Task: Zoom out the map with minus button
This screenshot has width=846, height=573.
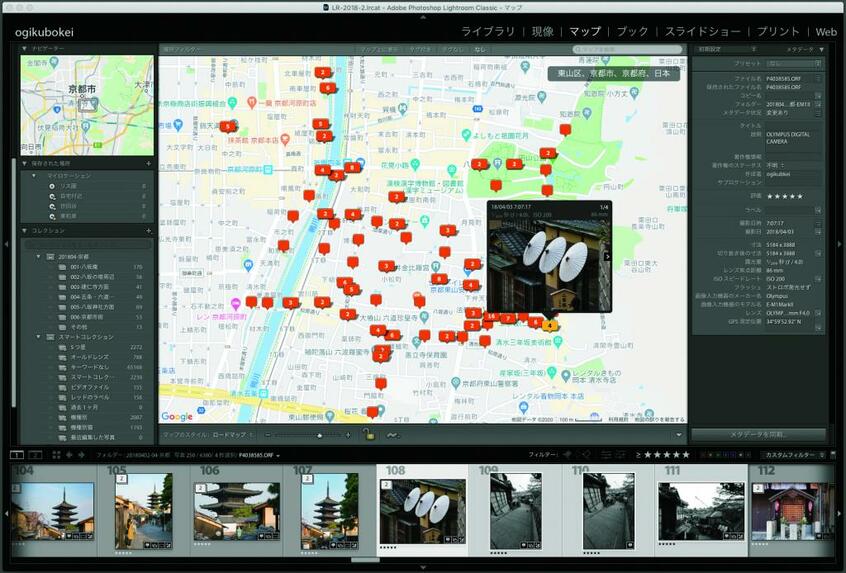Action: (x=268, y=435)
